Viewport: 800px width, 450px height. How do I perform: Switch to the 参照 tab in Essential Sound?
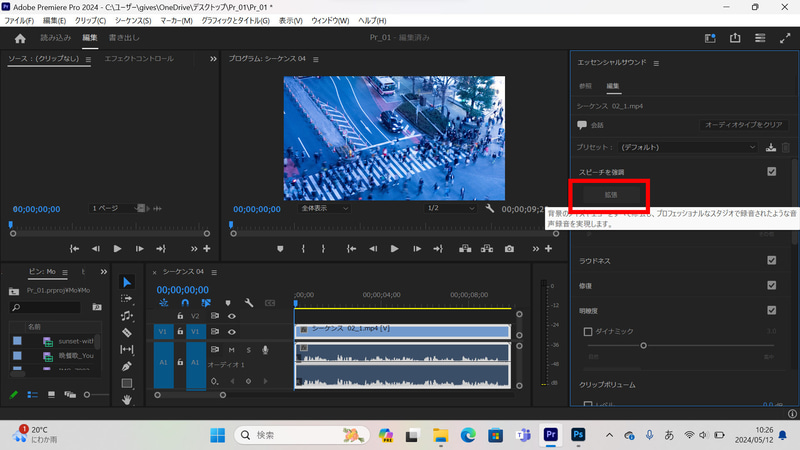click(x=586, y=86)
